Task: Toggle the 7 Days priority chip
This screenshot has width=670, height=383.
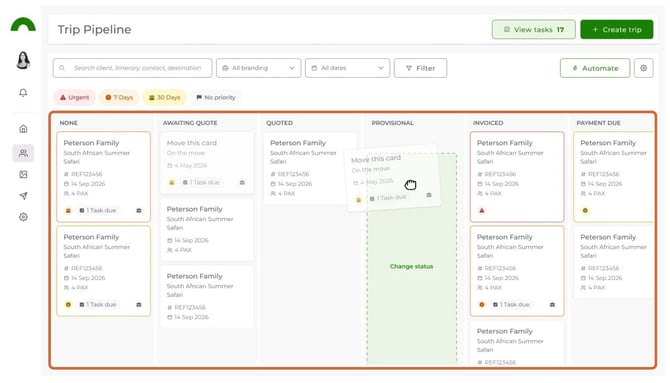Action: click(x=119, y=97)
